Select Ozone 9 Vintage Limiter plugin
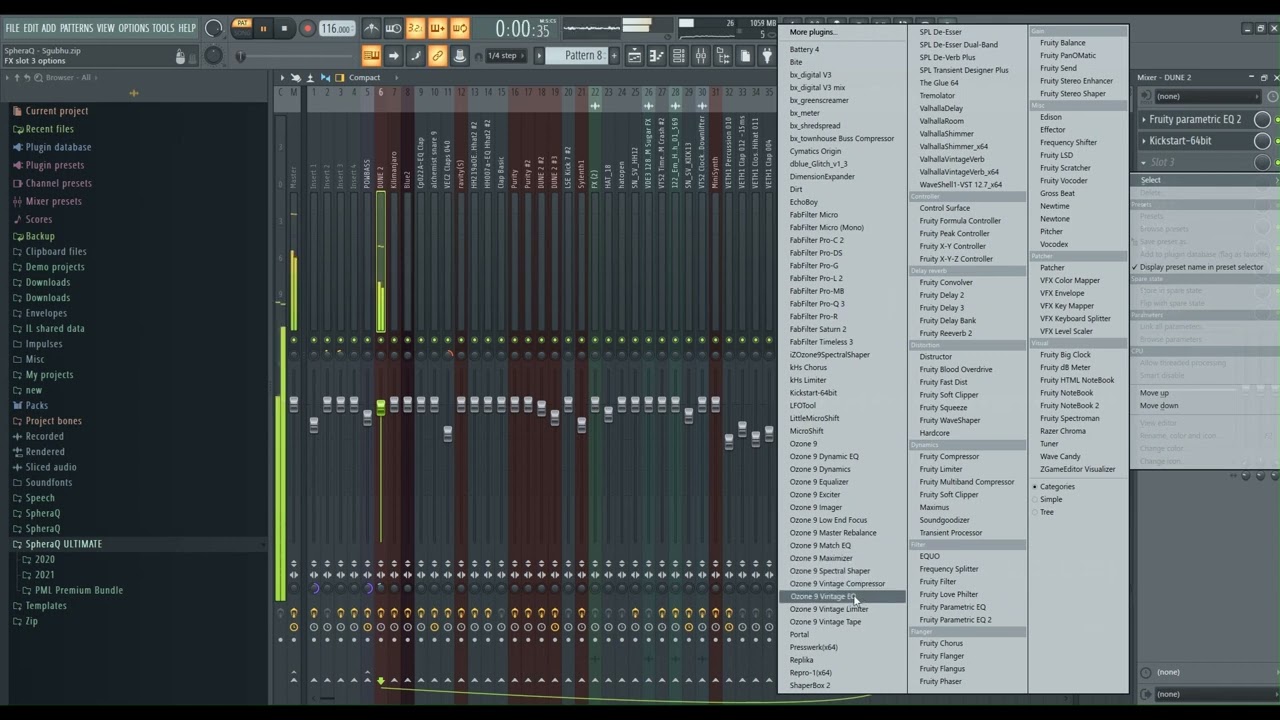 click(829, 609)
